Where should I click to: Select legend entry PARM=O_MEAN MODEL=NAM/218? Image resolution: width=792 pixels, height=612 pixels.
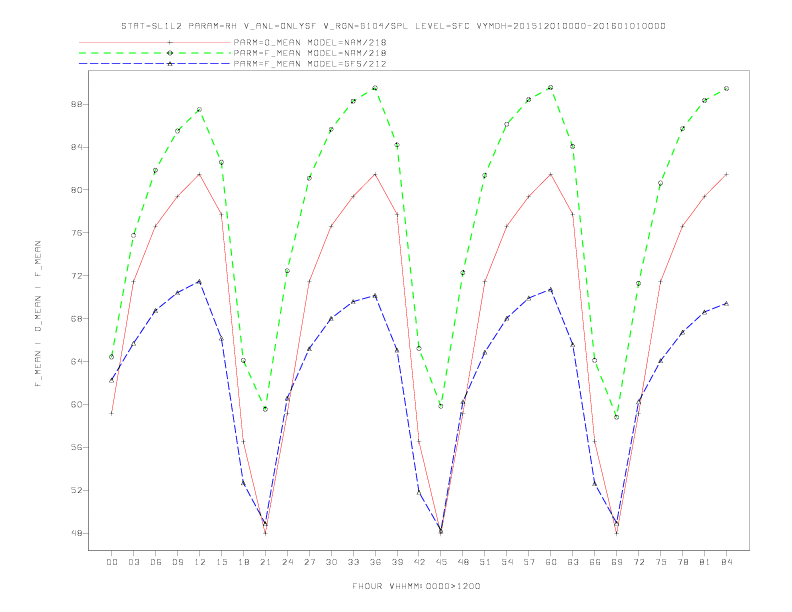coord(310,42)
